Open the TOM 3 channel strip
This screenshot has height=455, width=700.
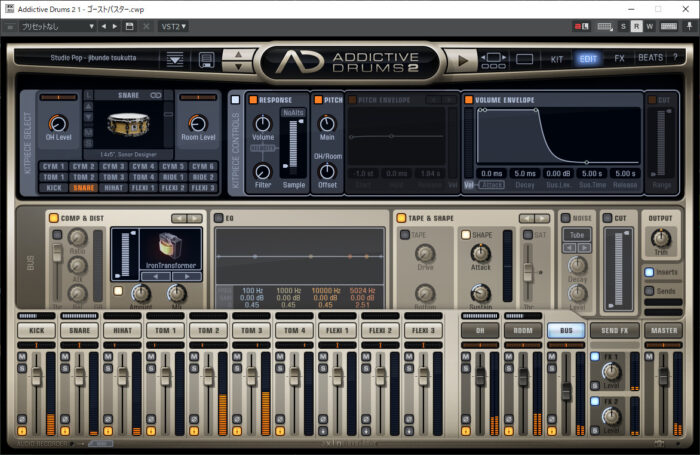click(251, 330)
